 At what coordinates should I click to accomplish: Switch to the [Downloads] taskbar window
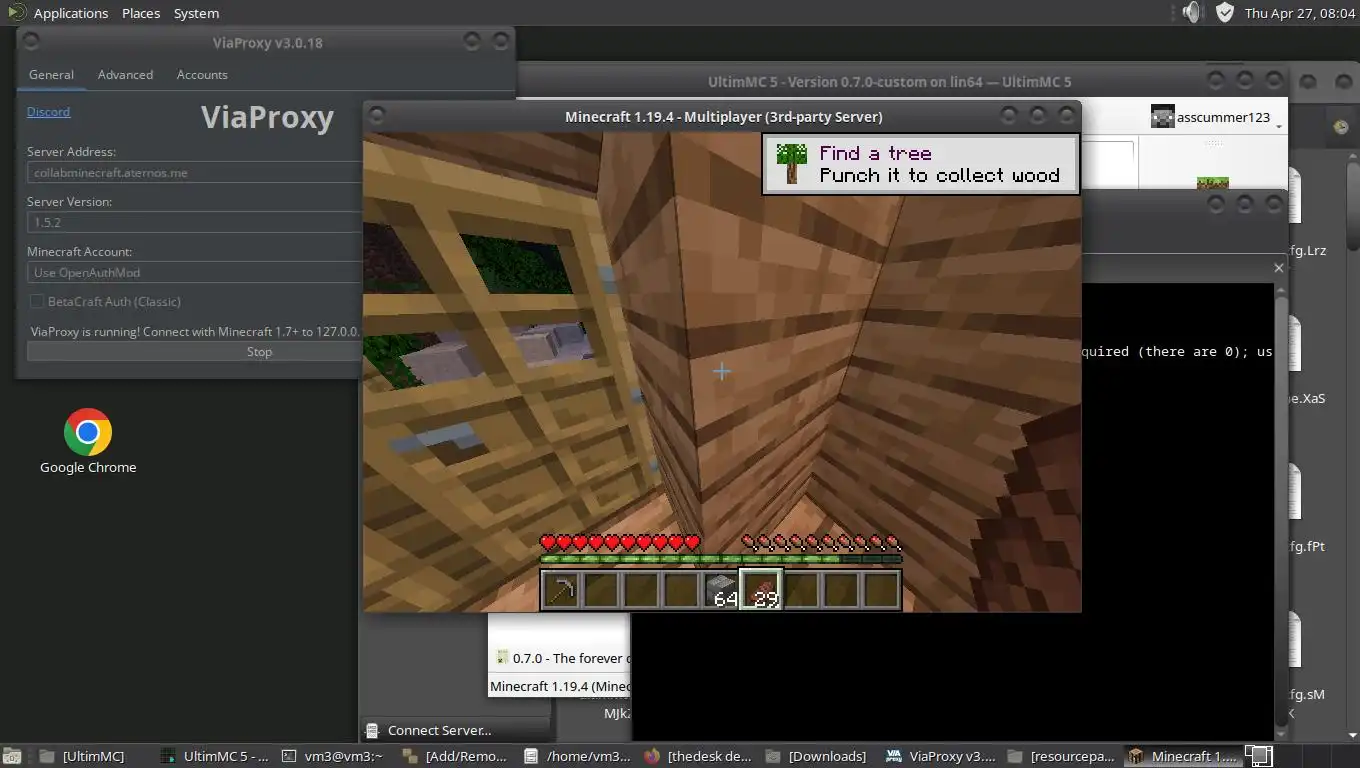tap(818, 756)
